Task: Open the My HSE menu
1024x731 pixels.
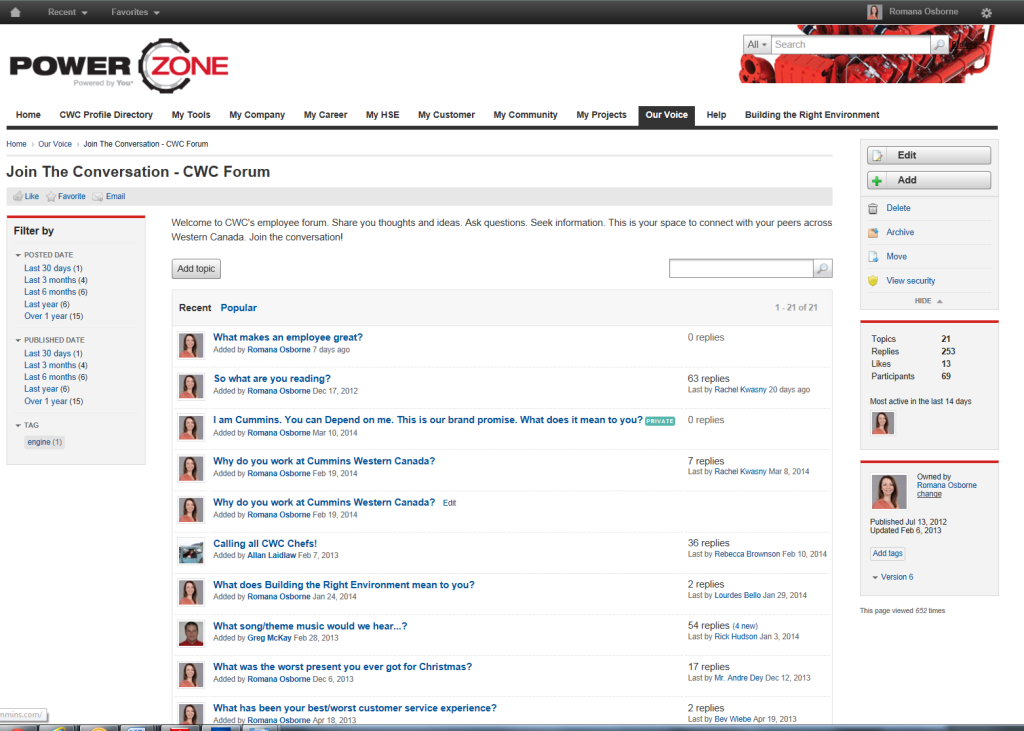Action: point(382,115)
